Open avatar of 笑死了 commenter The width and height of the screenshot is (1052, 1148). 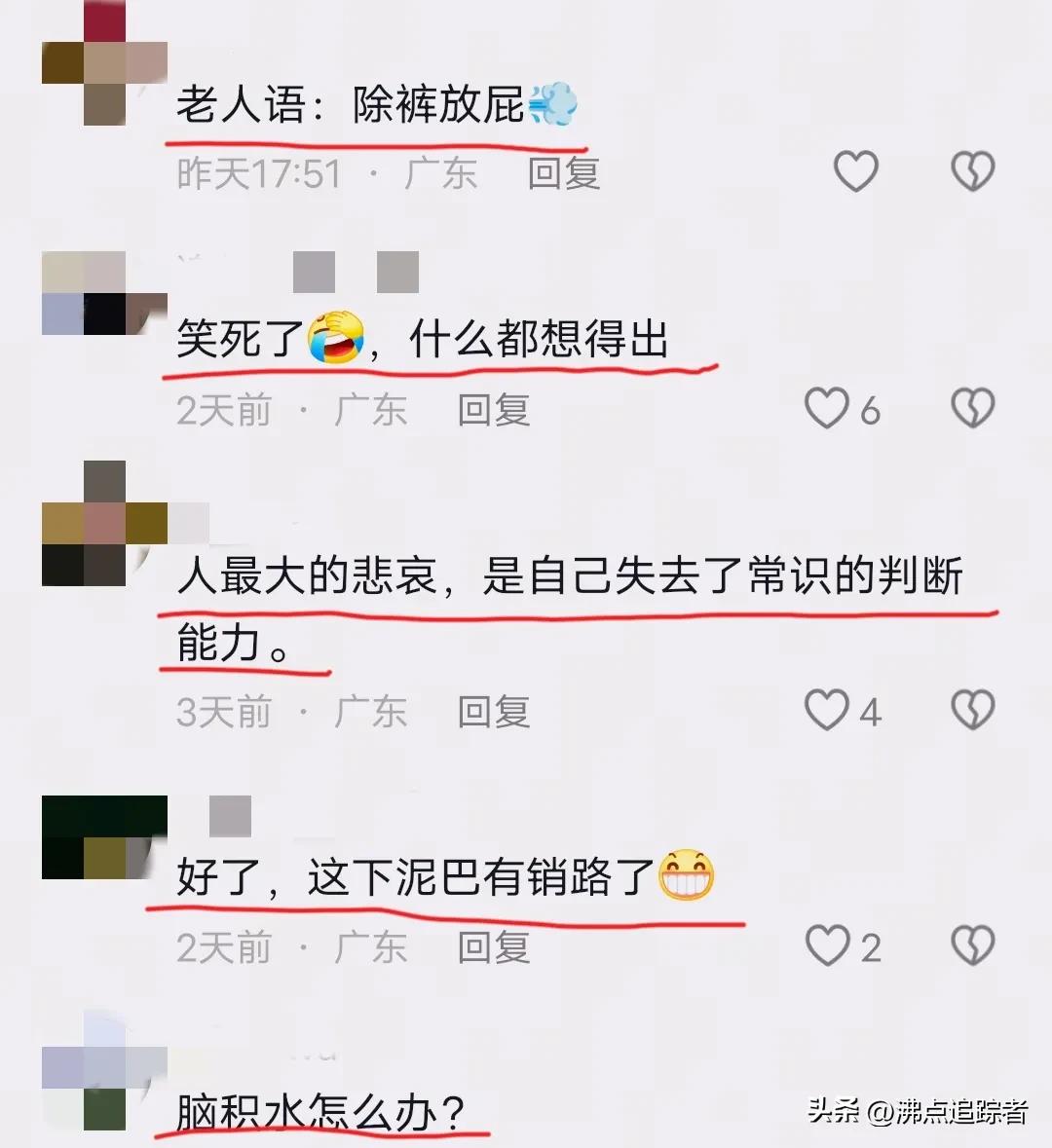click(104, 293)
